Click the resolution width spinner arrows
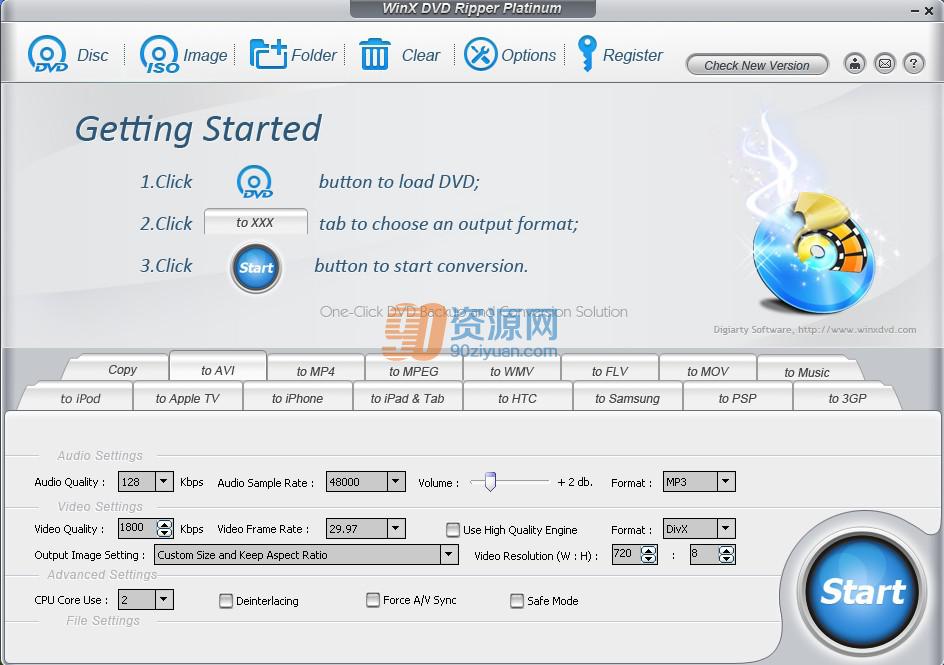 click(648, 554)
